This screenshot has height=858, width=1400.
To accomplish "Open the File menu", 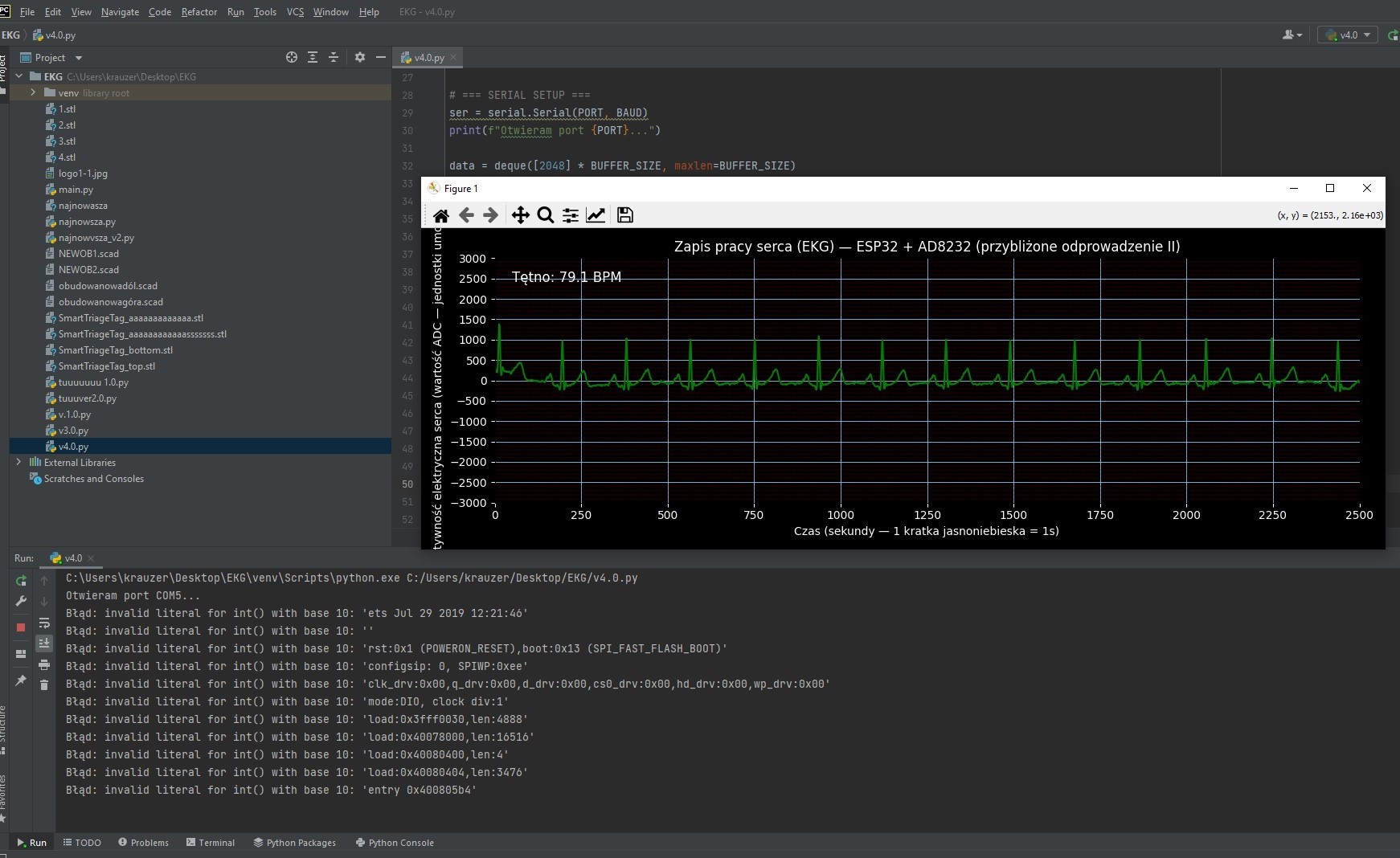I will tap(27, 12).
